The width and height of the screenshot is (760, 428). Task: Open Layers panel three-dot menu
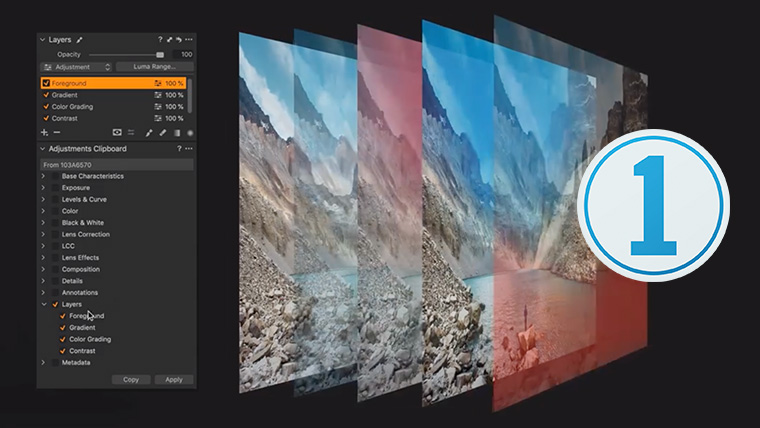pos(189,40)
